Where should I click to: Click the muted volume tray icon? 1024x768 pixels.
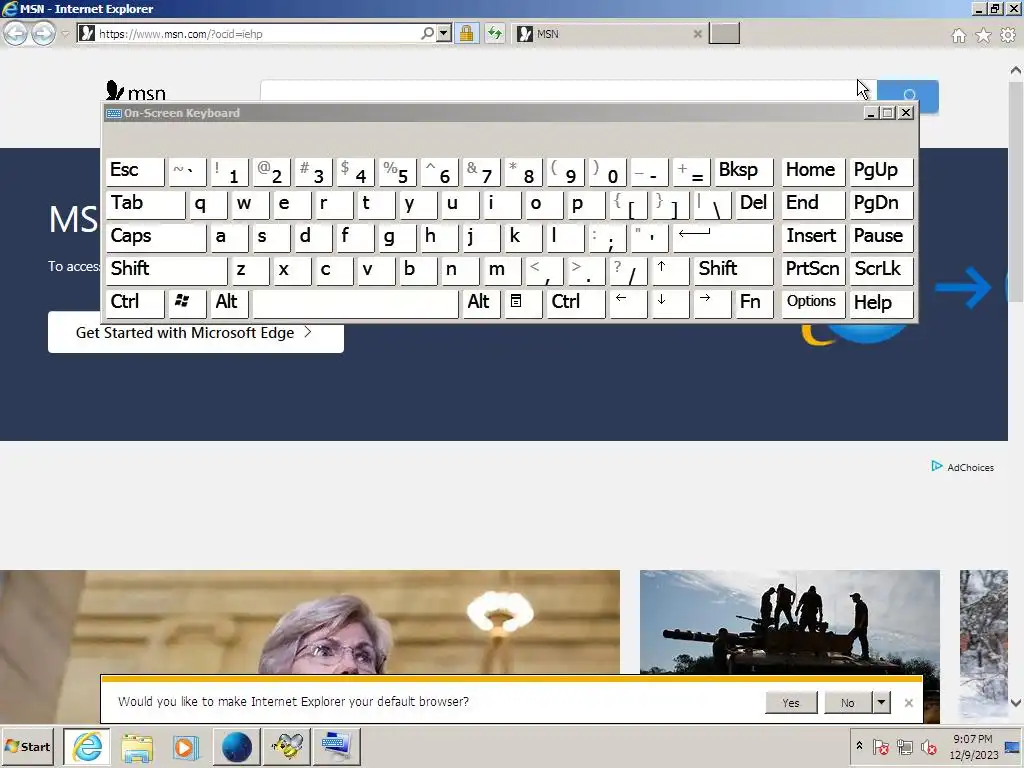pyautogui.click(x=928, y=746)
